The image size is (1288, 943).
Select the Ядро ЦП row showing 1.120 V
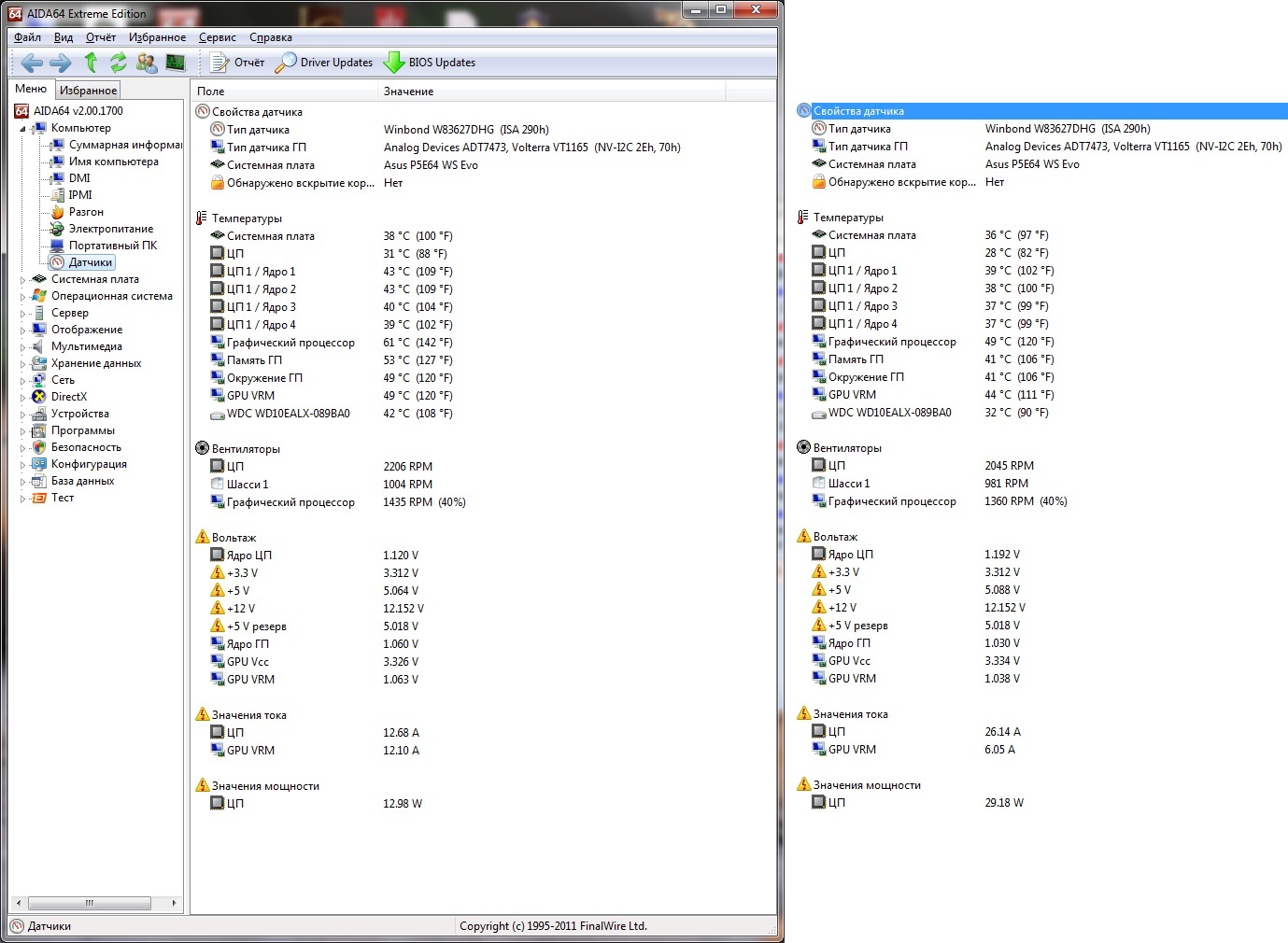click(x=483, y=556)
